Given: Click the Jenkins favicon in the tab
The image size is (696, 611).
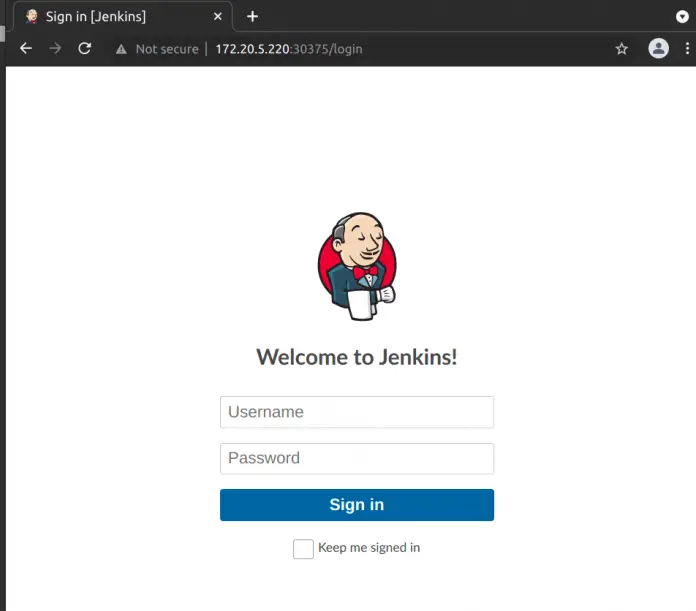Looking at the screenshot, I should tap(32, 17).
